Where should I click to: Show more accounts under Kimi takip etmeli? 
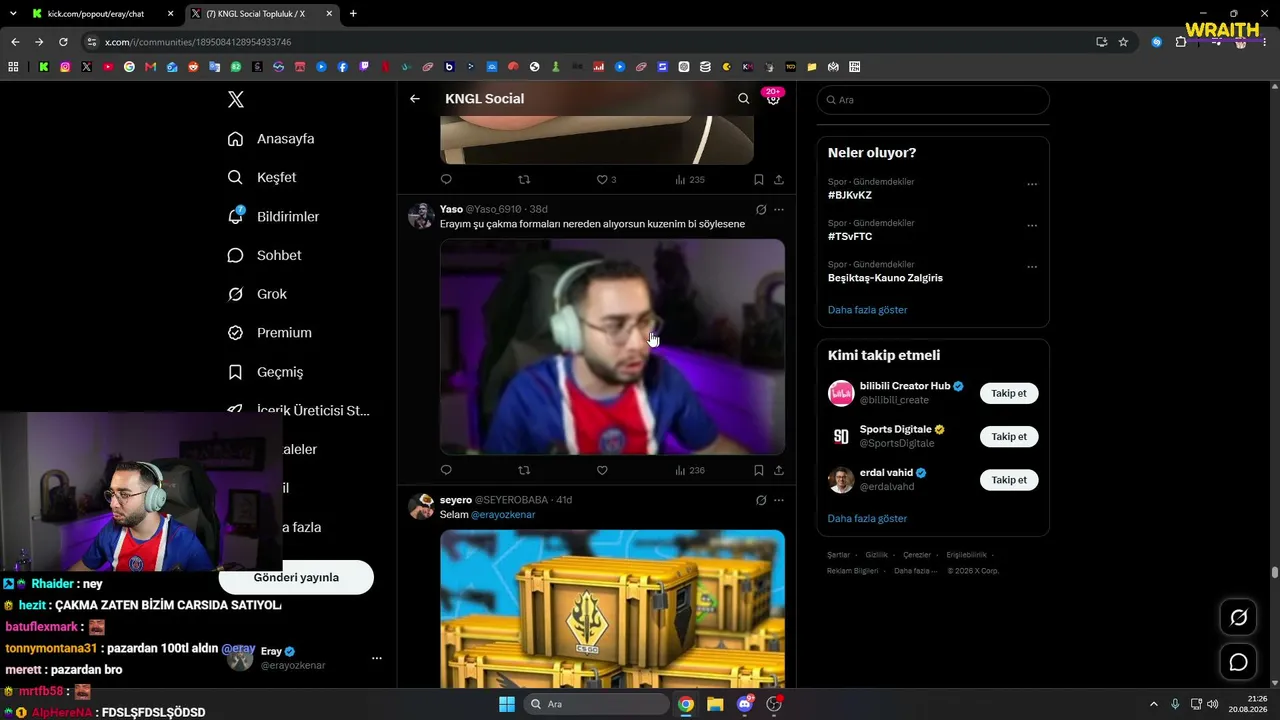point(867,519)
